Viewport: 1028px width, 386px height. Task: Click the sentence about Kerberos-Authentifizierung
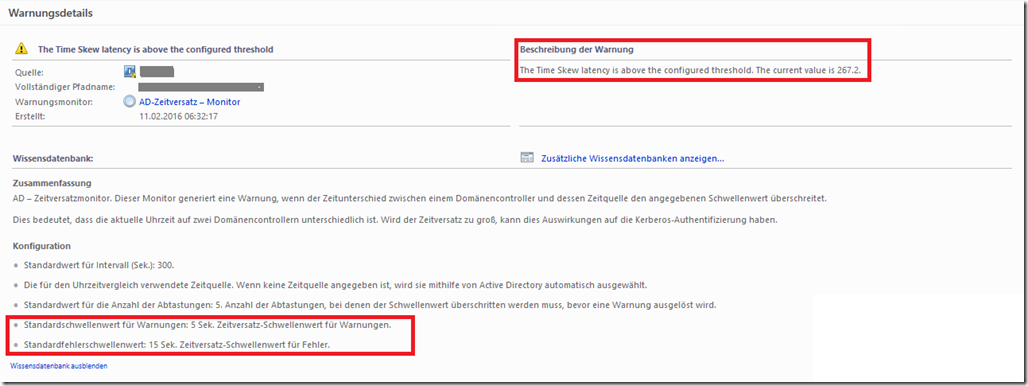395,220
